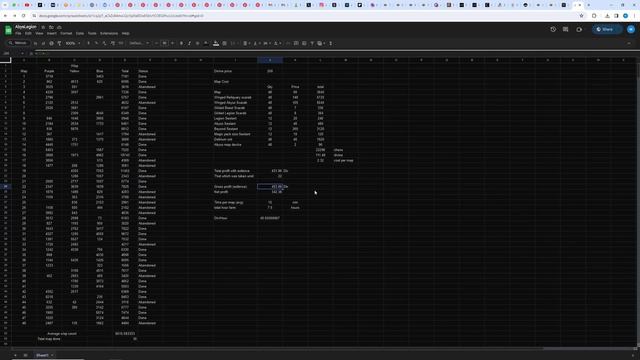Open Chrome downloads
The image size is (640, 360).
[x=607, y=16]
